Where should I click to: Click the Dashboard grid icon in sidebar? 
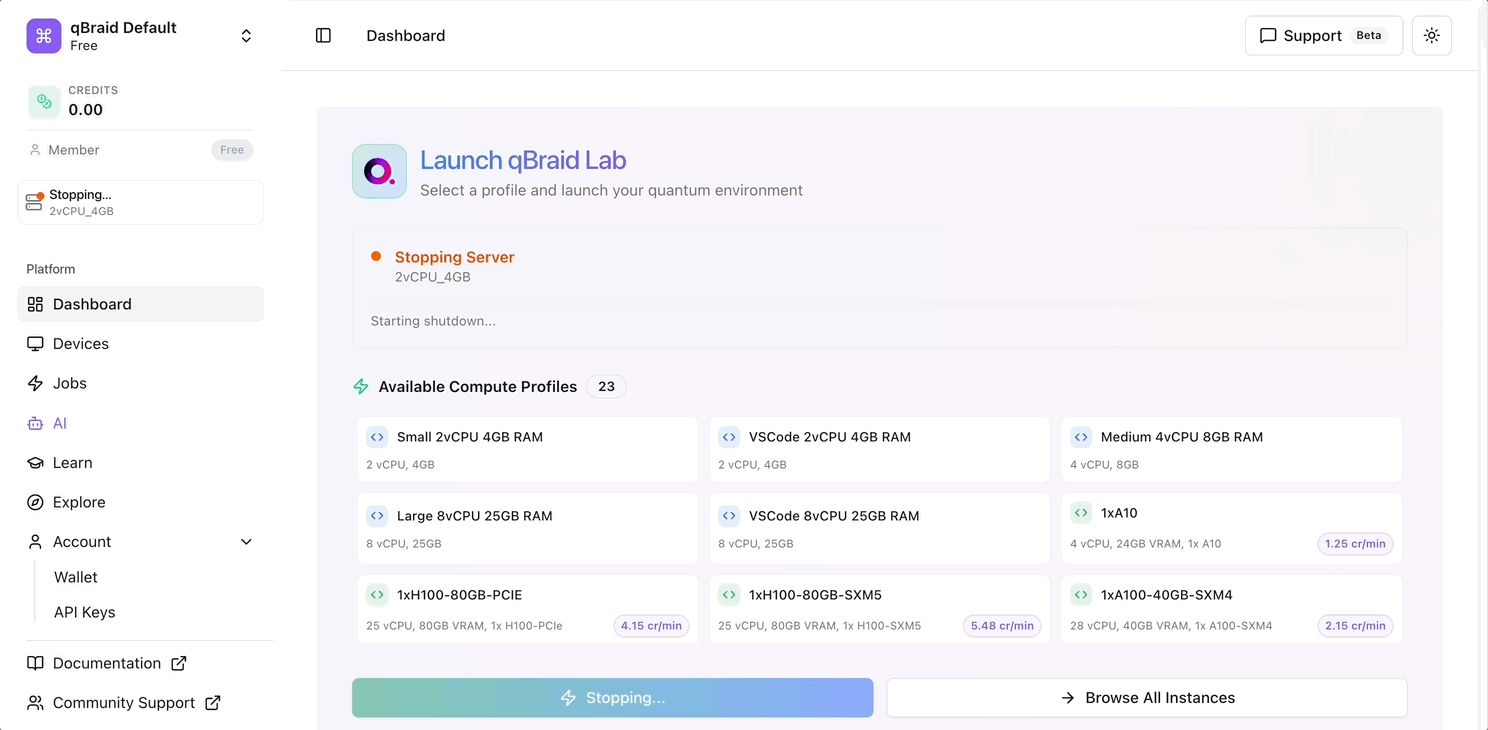pos(35,304)
